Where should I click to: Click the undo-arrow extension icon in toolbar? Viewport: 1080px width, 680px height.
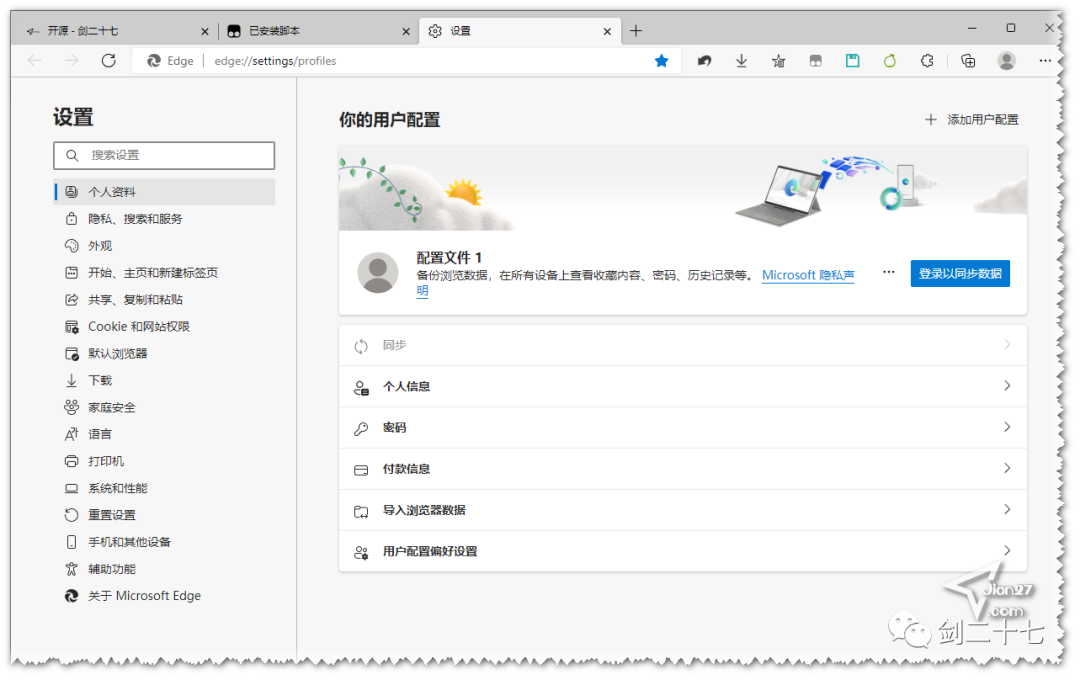coord(704,61)
